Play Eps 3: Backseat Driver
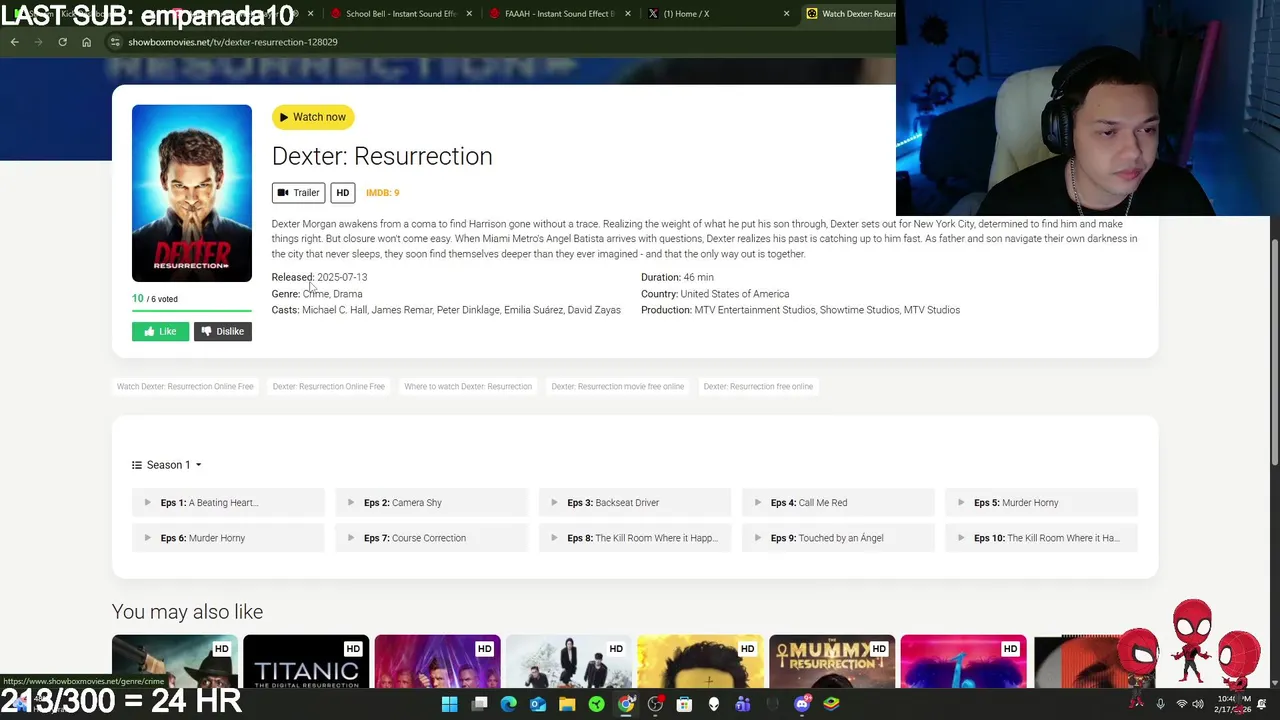 (x=635, y=503)
